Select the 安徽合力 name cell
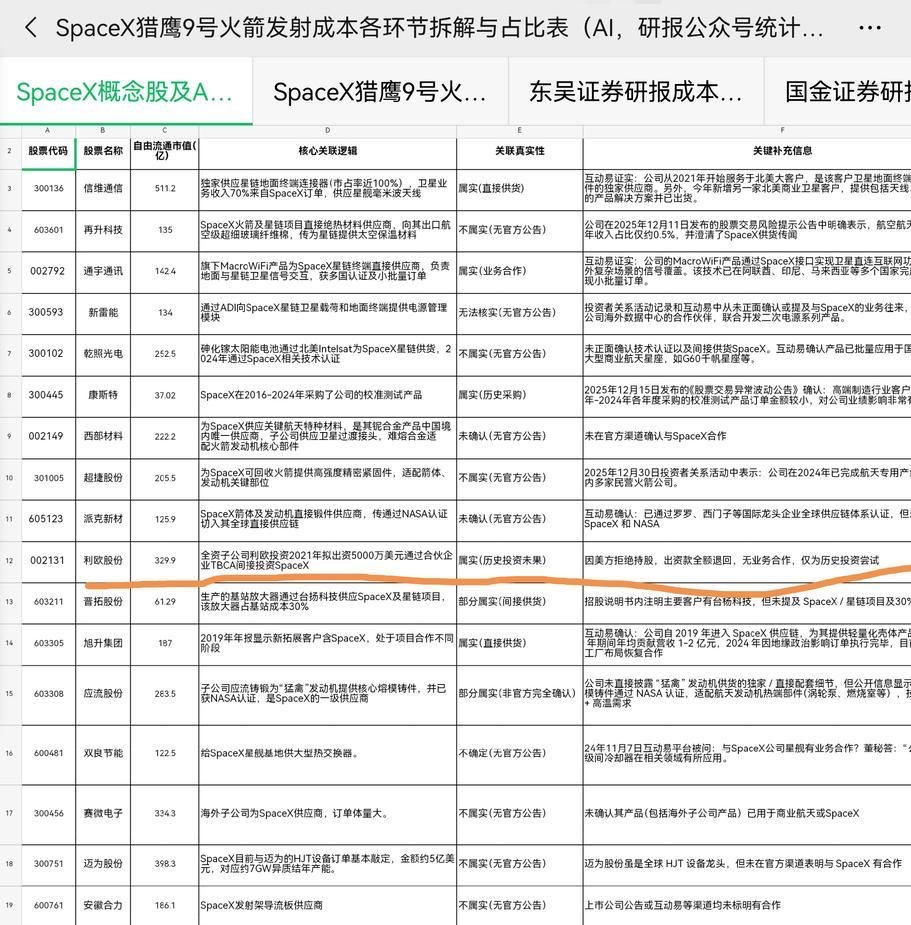This screenshot has width=911, height=925. coord(103,906)
